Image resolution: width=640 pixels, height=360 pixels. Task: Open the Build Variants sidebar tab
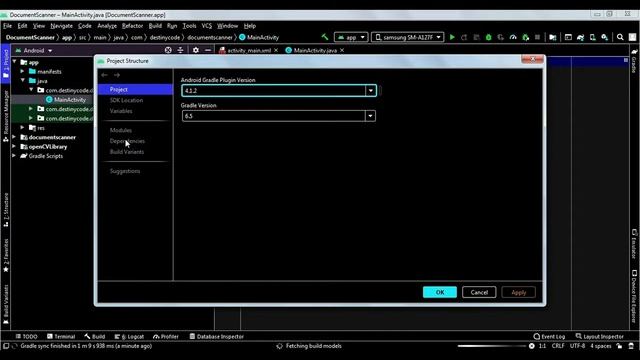tap(6, 304)
